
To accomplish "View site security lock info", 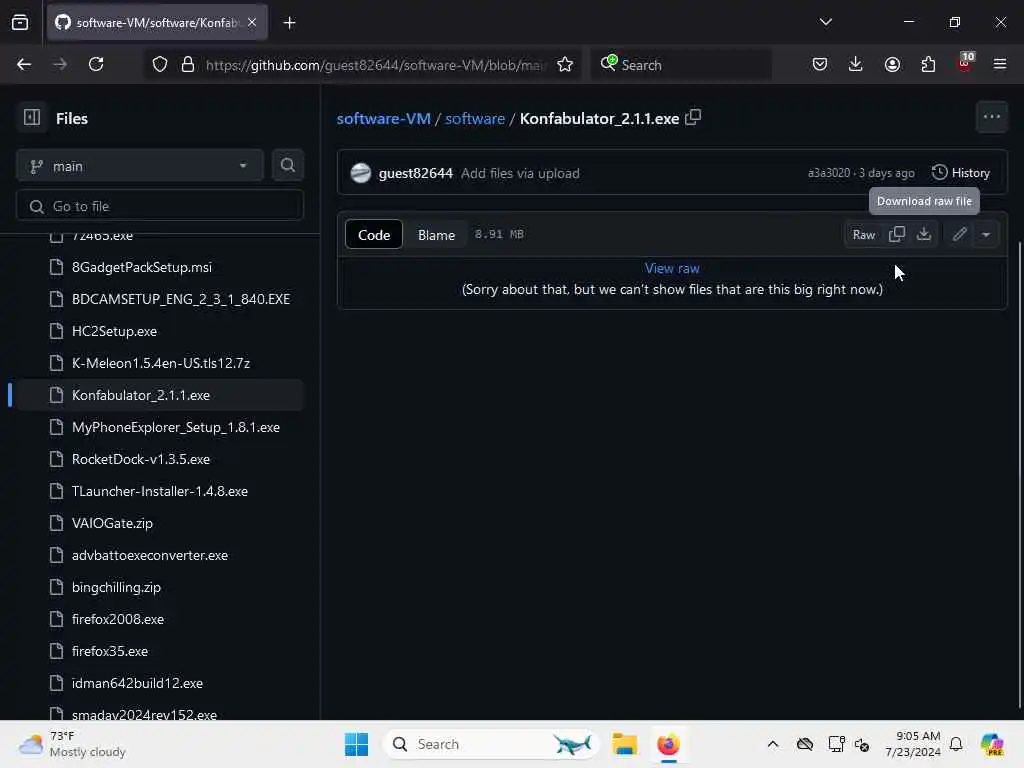I will (188, 65).
